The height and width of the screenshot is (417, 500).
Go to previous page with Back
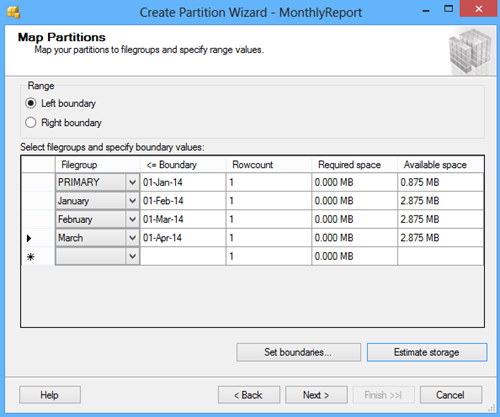coord(249,395)
